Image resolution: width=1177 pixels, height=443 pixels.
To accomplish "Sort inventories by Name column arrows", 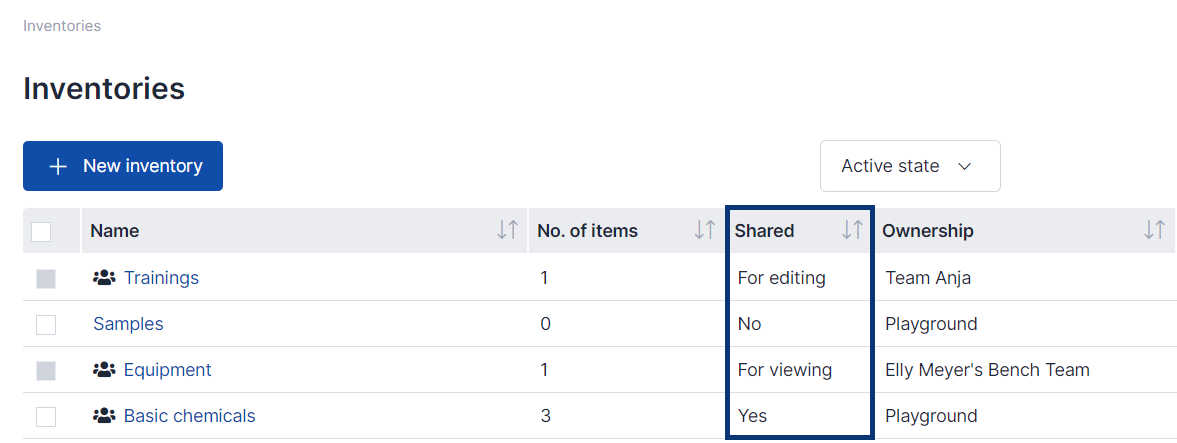I will click(508, 230).
